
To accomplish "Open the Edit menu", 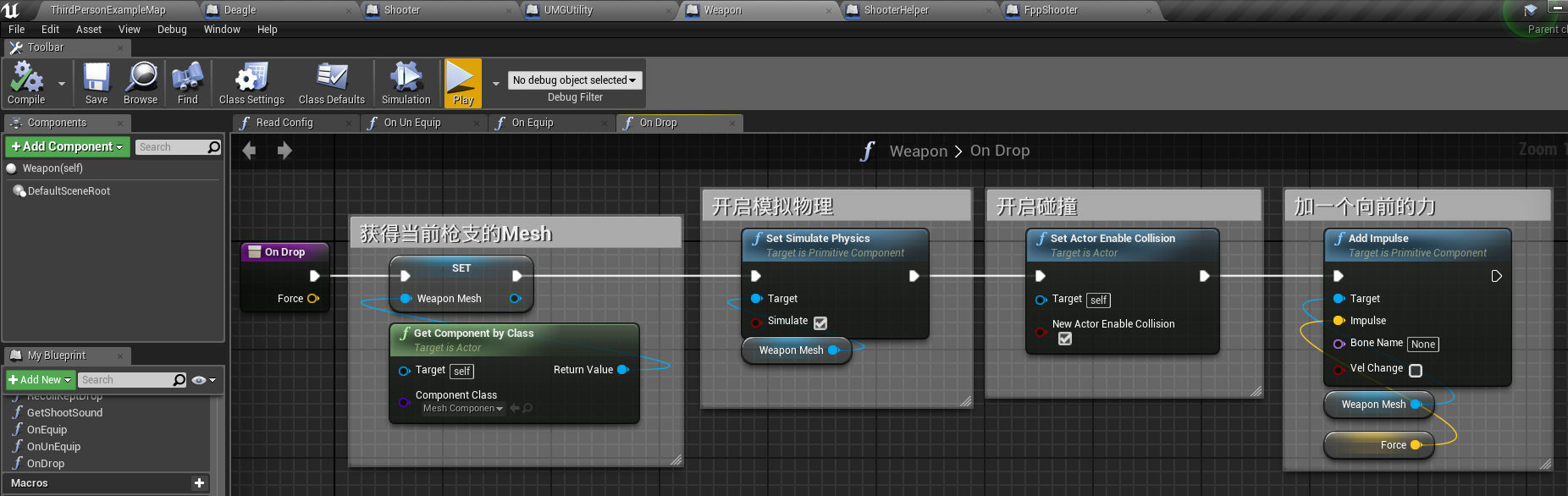I will [50, 30].
